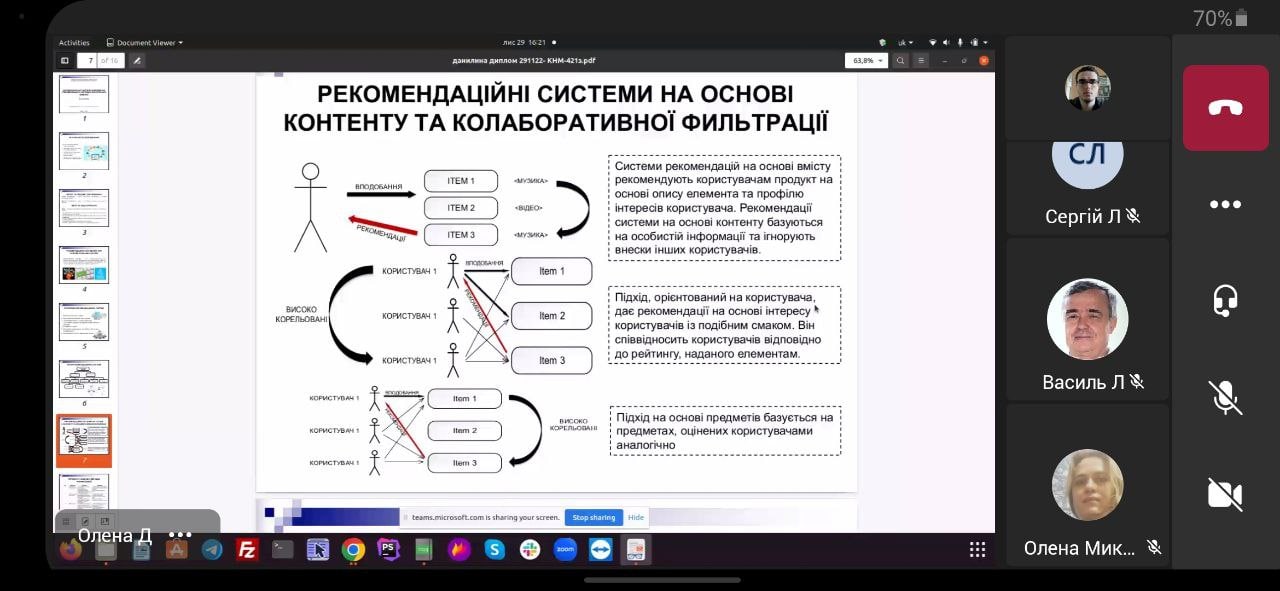This screenshot has width=1280, height=591.
Task: Open Zoom from the dock
Action: click(x=566, y=549)
